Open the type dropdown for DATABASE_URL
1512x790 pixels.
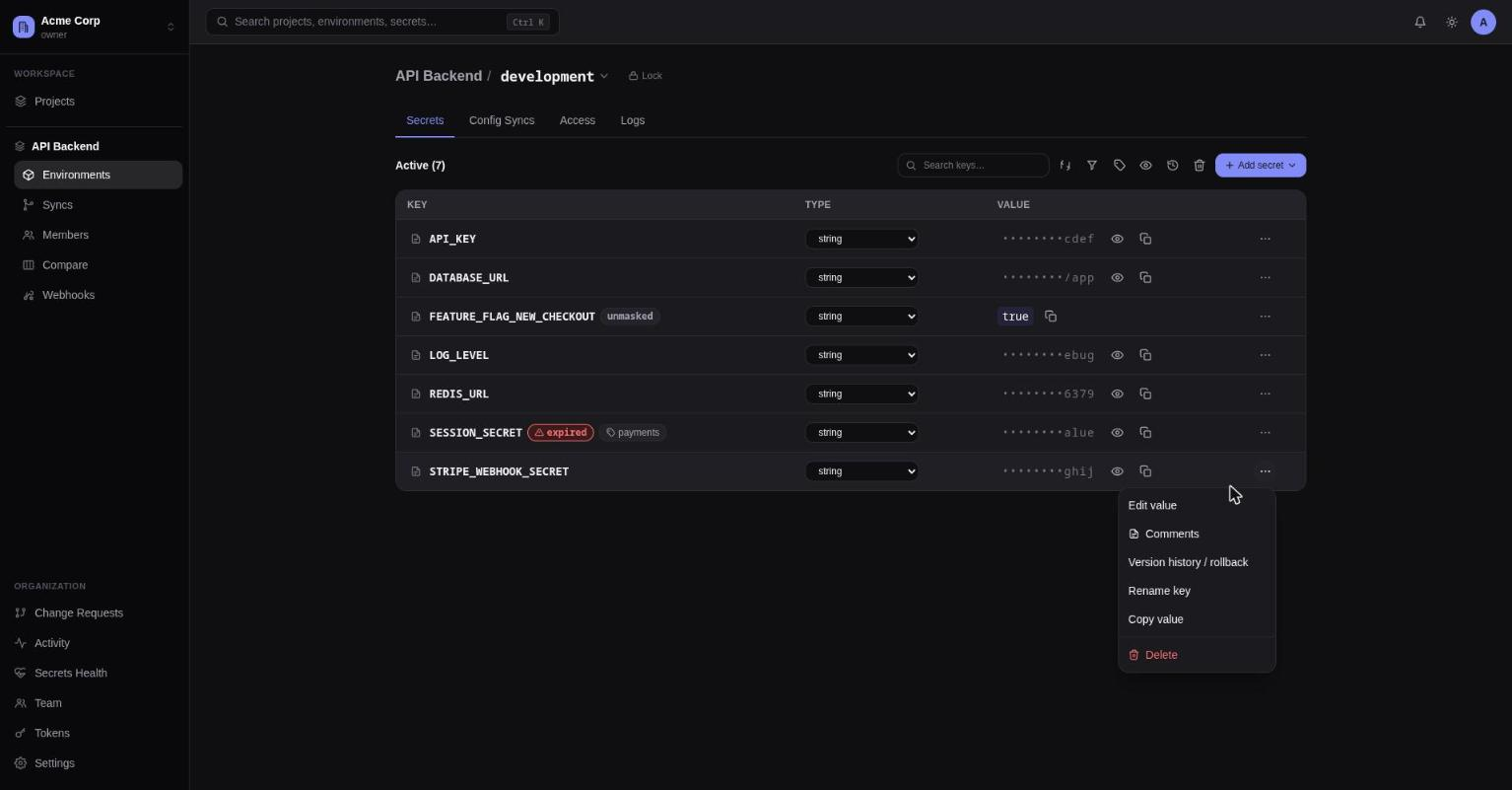pyautogui.click(x=861, y=277)
